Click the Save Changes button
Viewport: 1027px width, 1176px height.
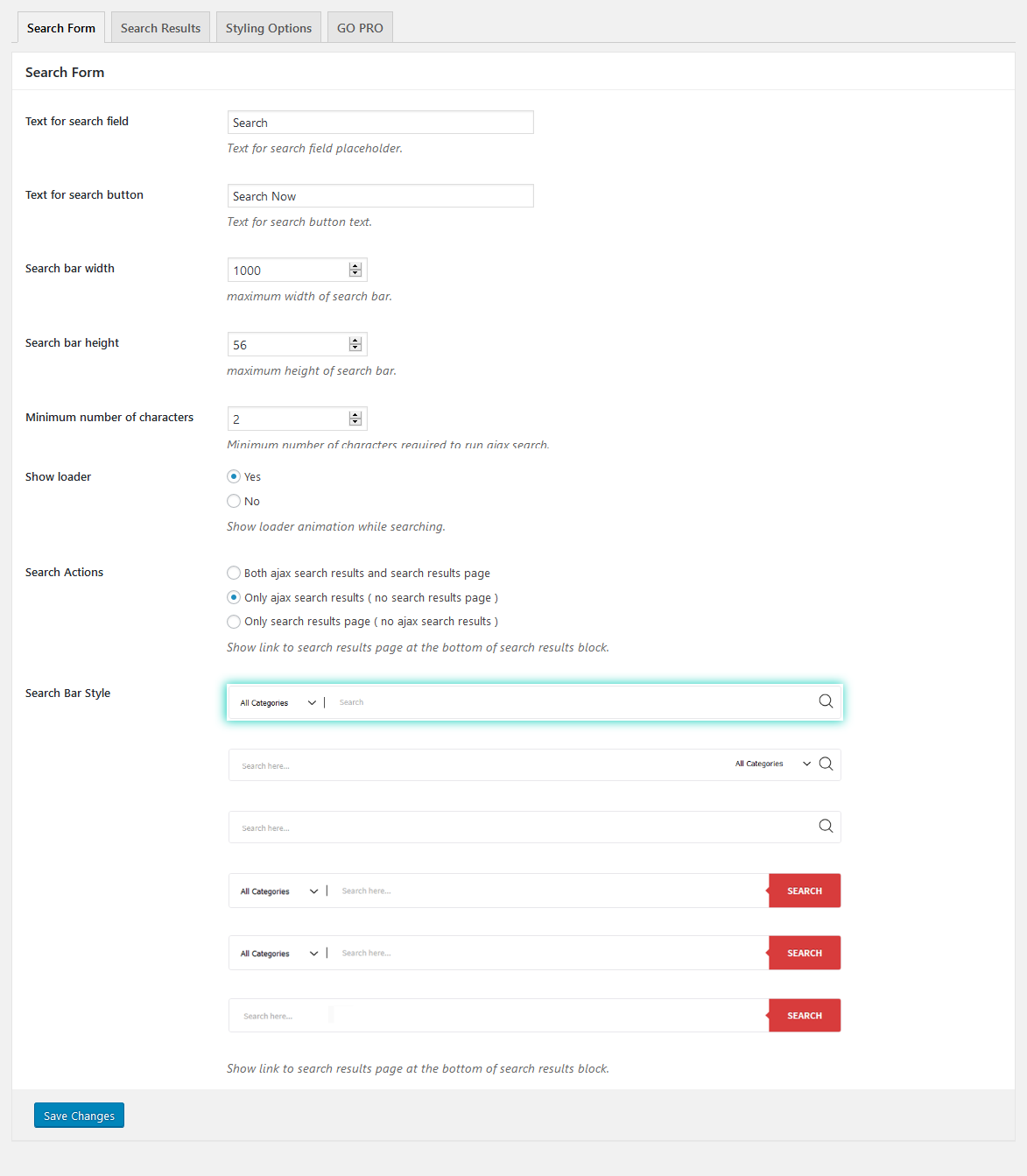[x=79, y=1116]
